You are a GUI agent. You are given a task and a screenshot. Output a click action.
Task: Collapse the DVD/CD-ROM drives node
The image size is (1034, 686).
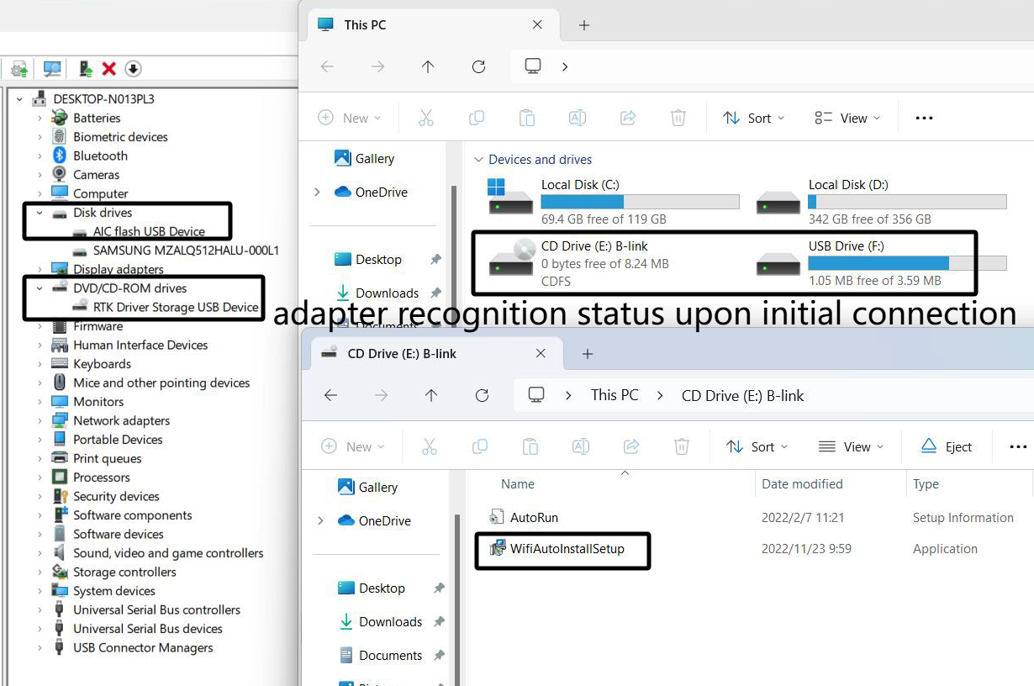coord(40,288)
